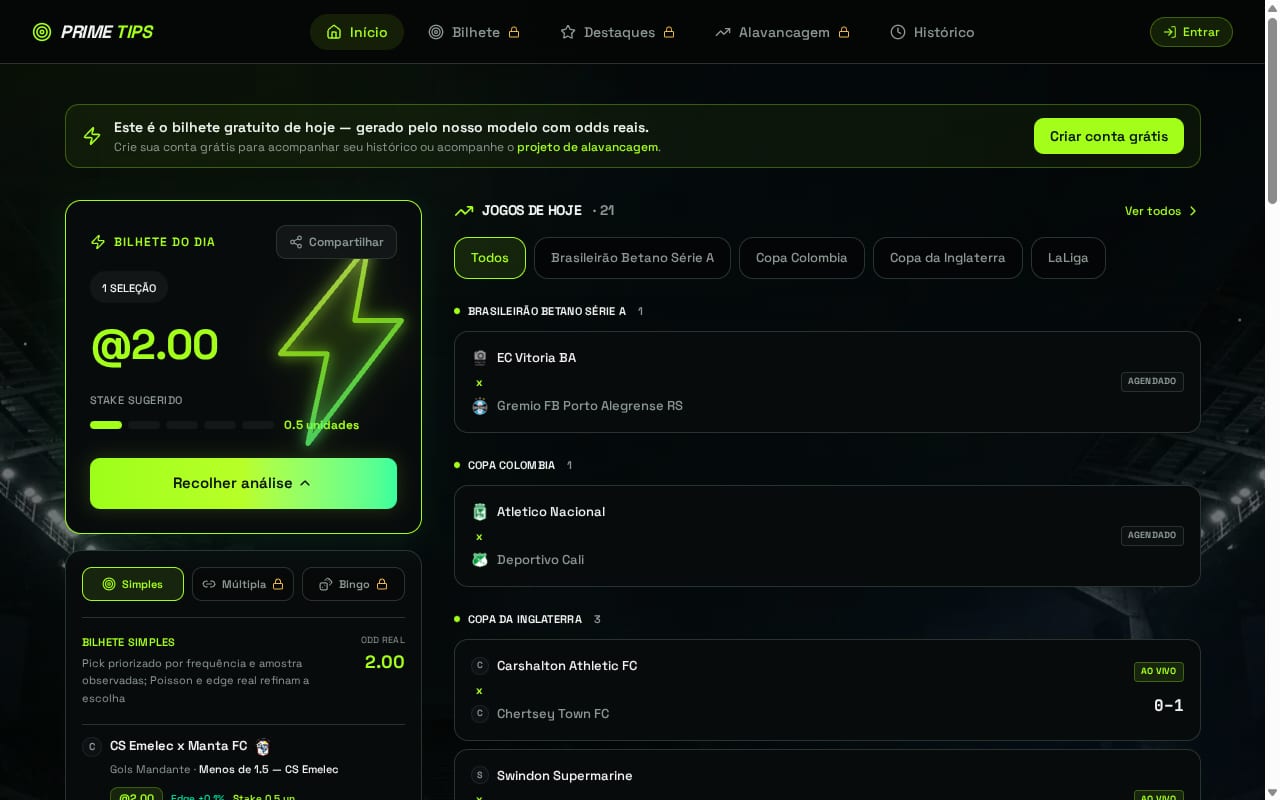Click the star icon beside Destaques
The width and height of the screenshot is (1280, 800).
[568, 32]
